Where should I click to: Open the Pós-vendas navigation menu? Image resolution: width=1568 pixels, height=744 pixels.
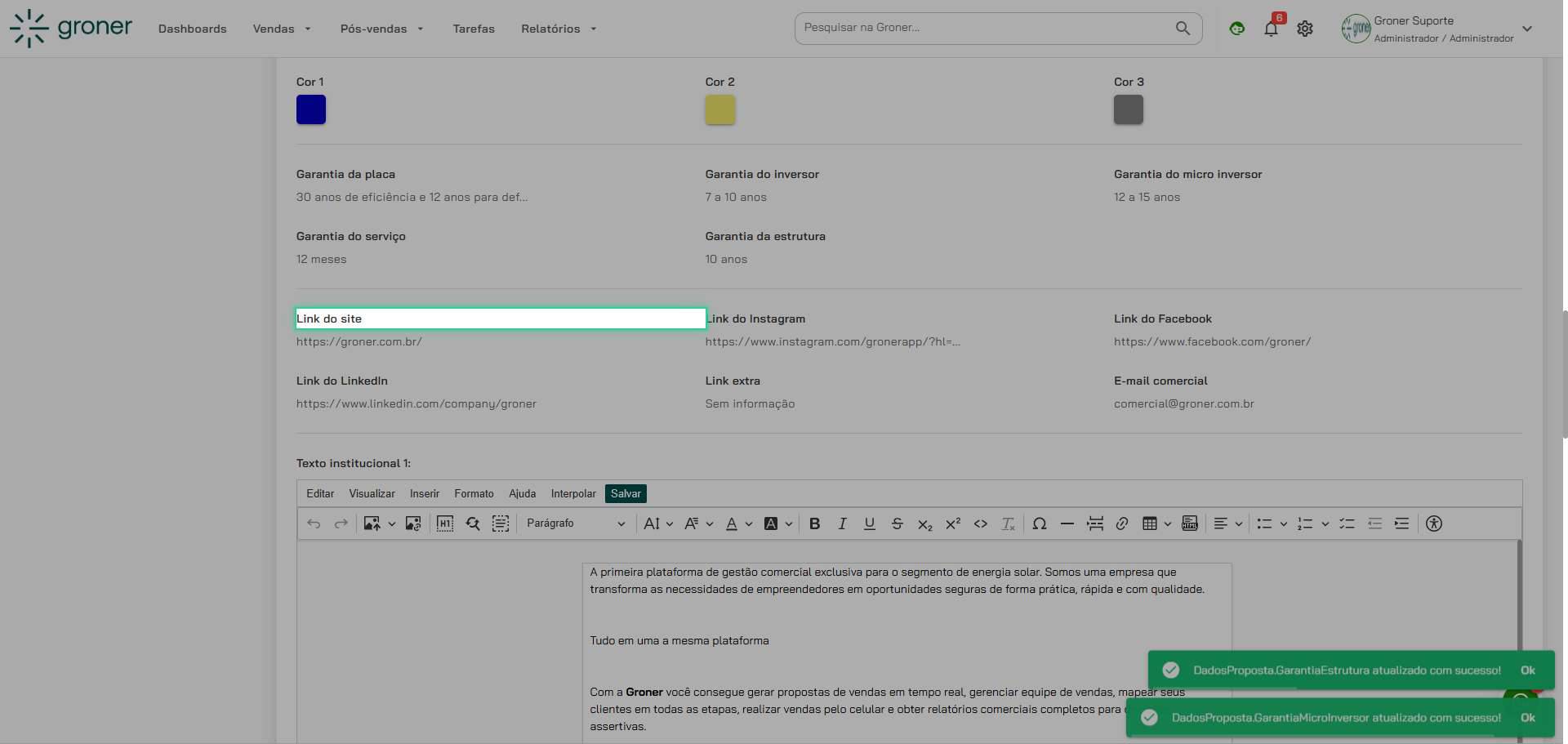coord(381,29)
